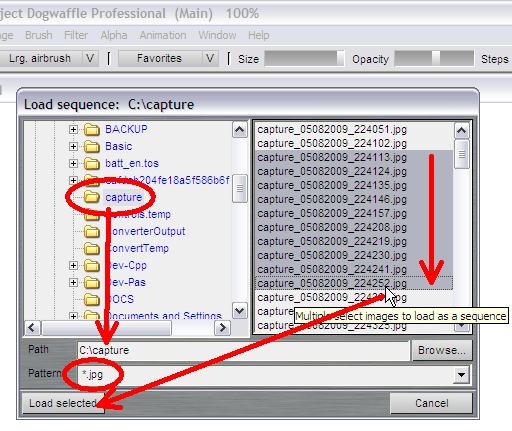Click file list scroll up arrow
The height and width of the screenshot is (431, 512).
click(x=462, y=131)
